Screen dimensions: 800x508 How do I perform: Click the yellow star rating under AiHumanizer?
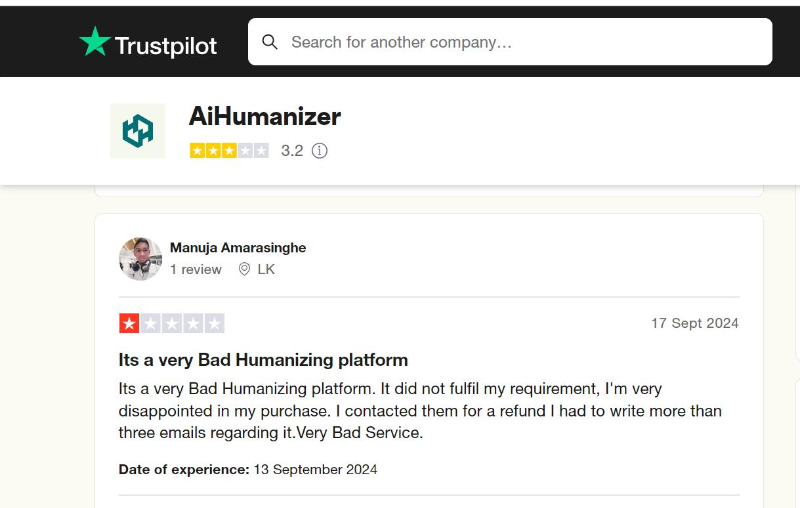pos(229,151)
